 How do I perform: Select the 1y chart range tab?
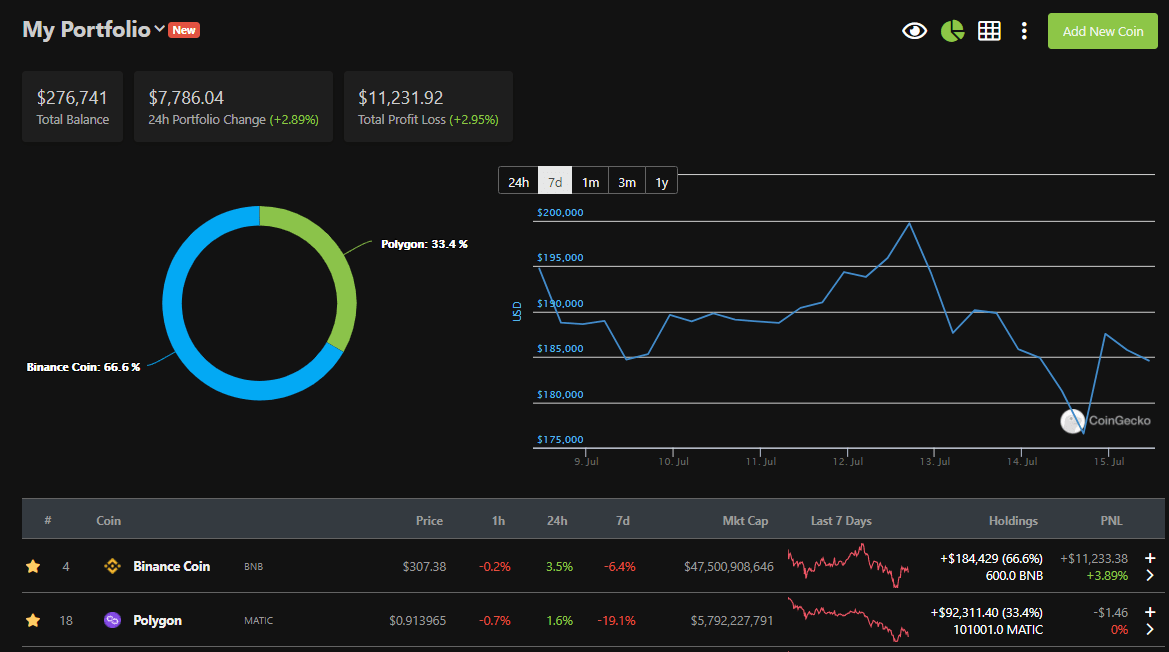pos(661,182)
